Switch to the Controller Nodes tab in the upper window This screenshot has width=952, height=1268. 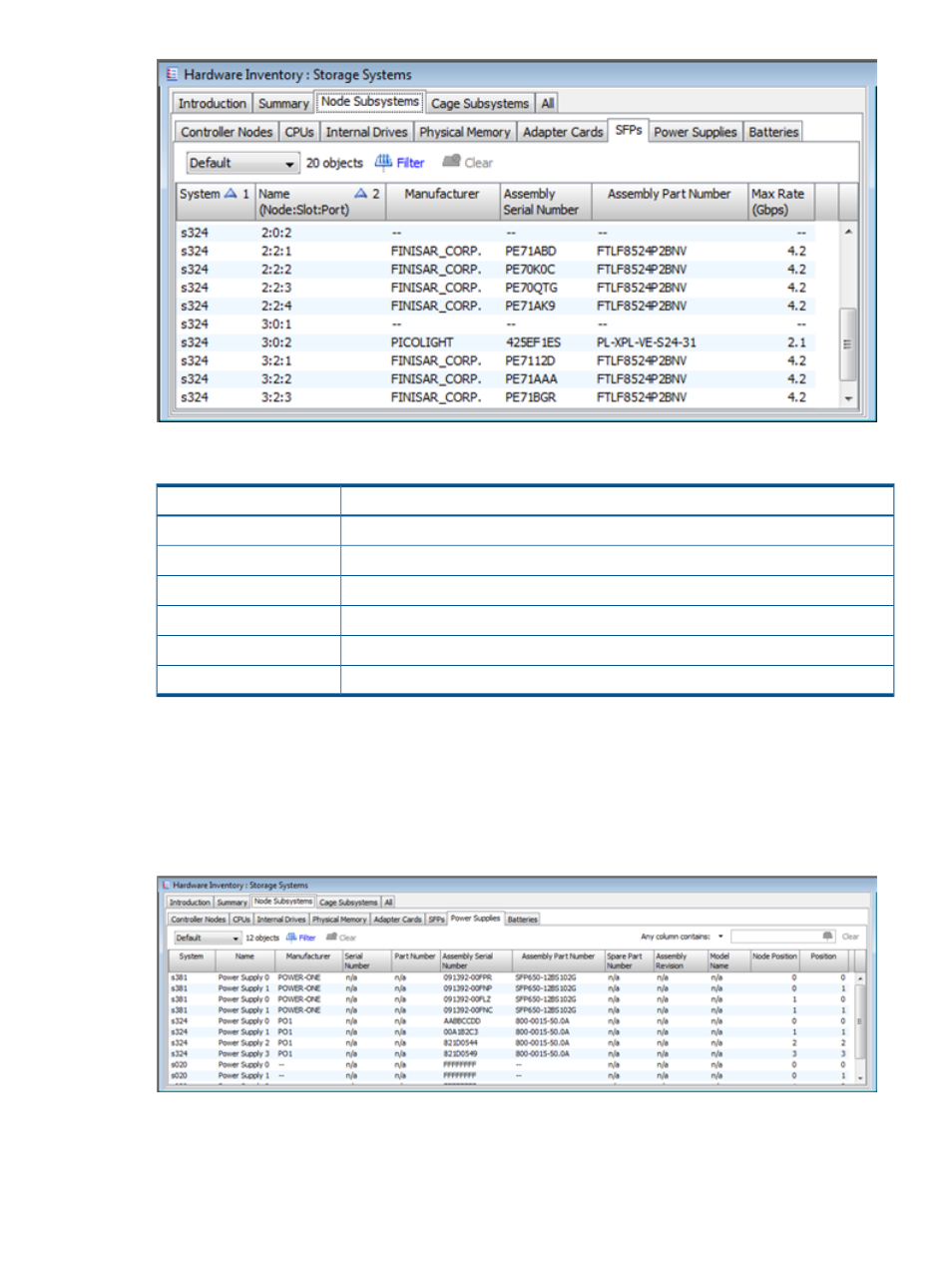coord(227,132)
